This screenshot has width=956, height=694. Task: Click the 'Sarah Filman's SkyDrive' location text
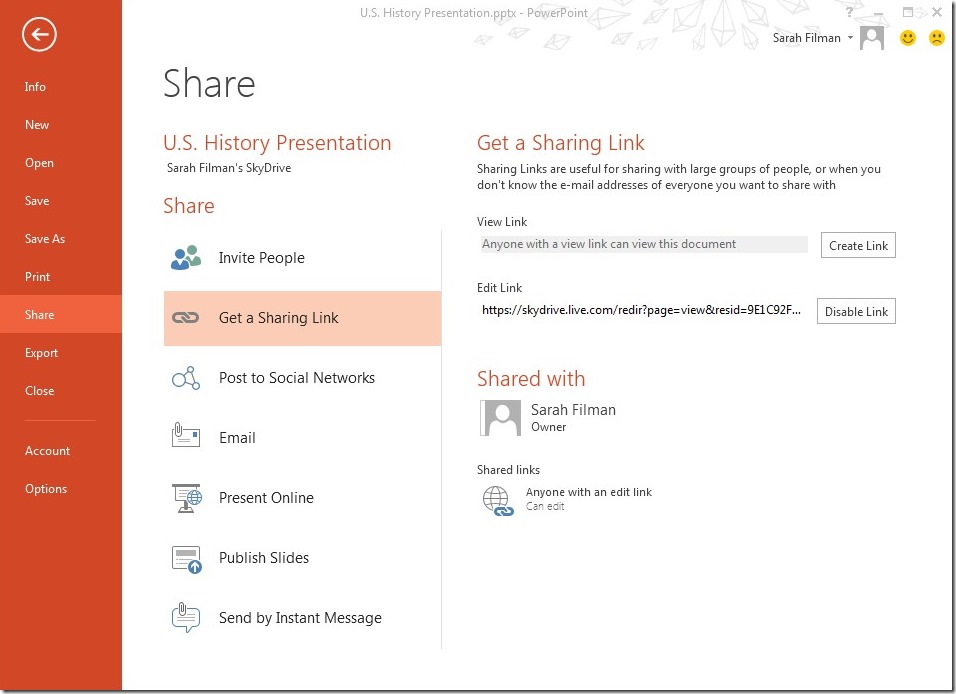click(x=229, y=168)
